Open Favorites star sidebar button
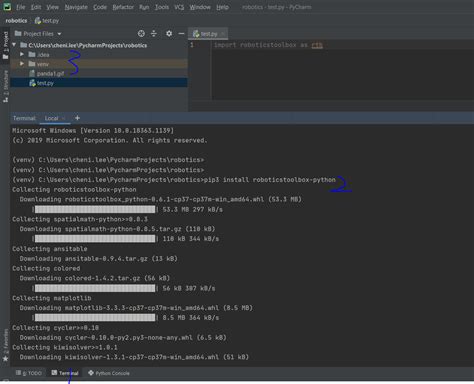 coord(5,345)
